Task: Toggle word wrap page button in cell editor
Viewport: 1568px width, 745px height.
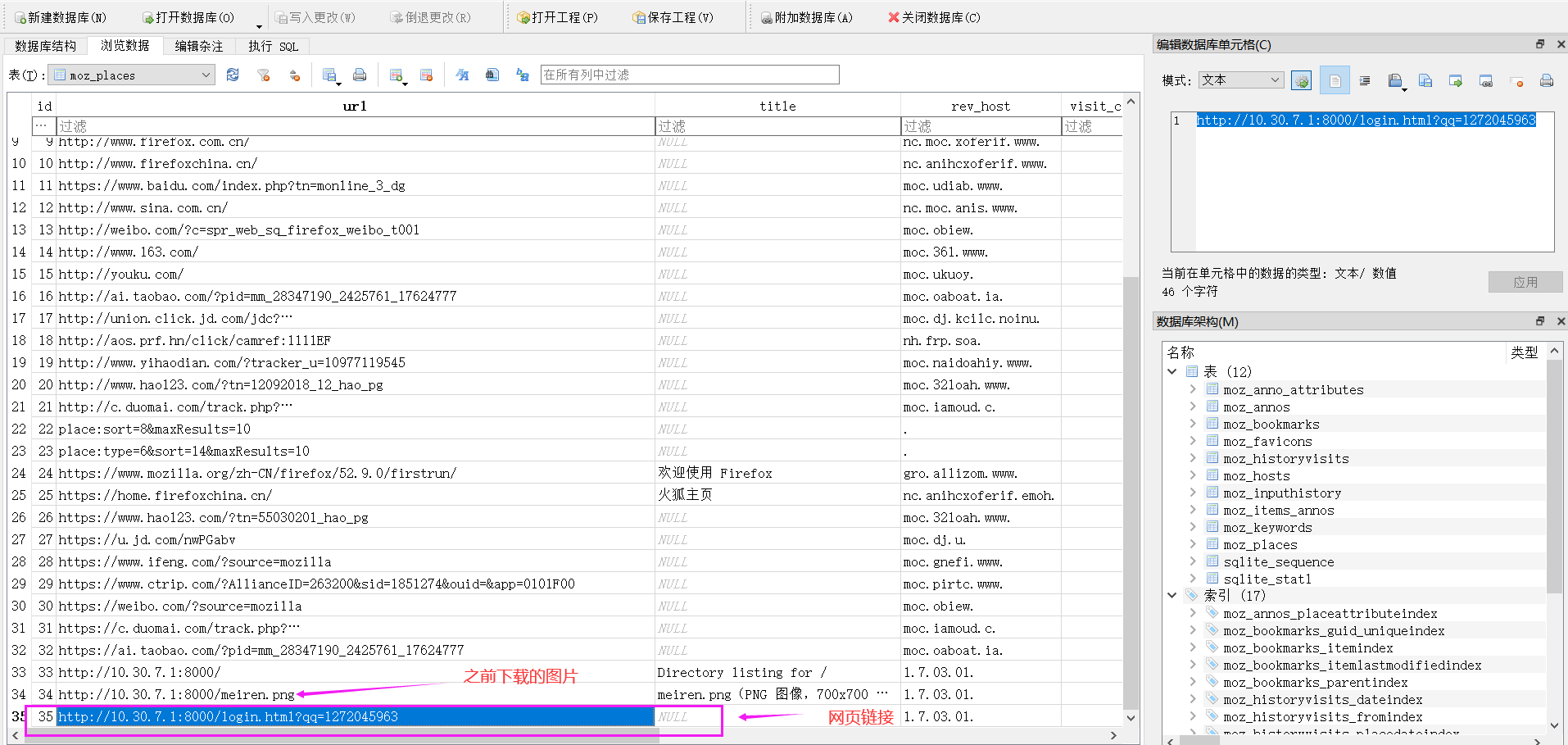Action: [x=1335, y=80]
